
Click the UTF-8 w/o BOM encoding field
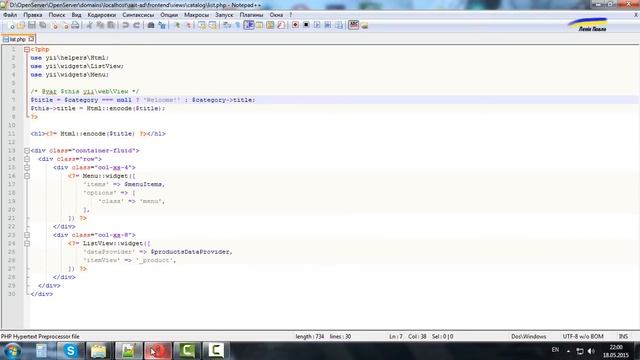click(583, 336)
